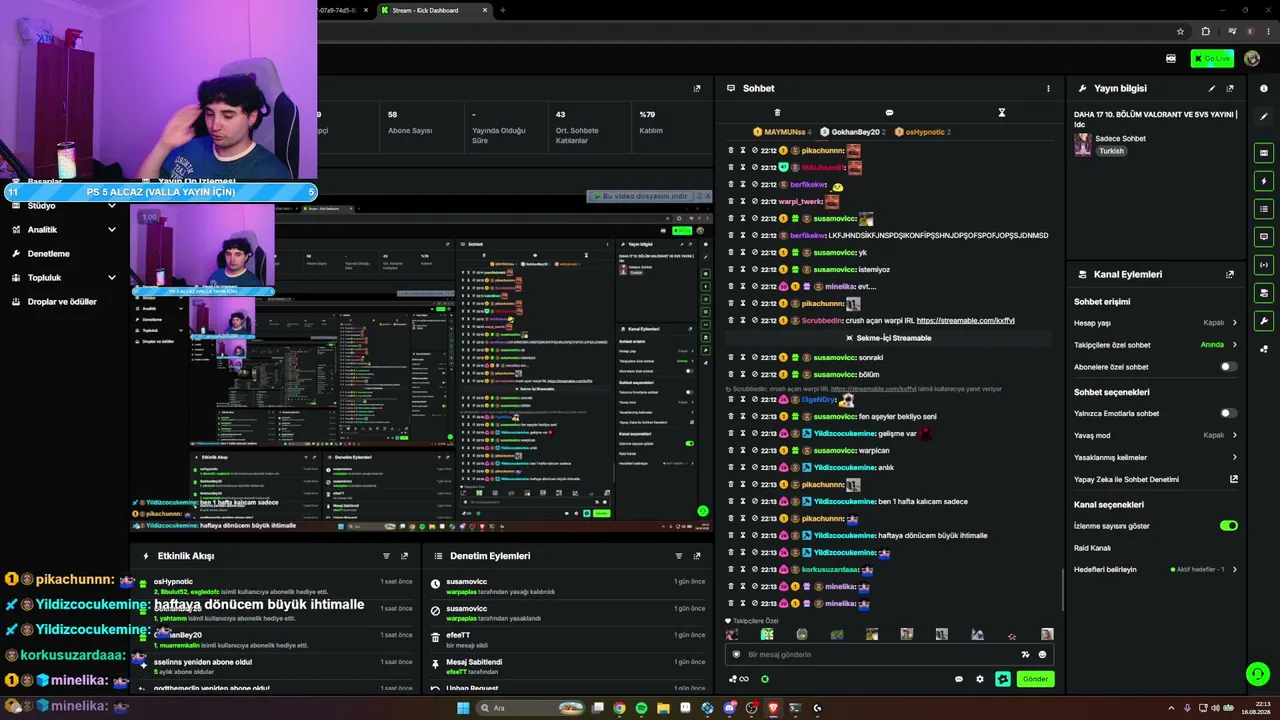Click the chat panel icon in right sidebar
Viewport: 1280px width, 720px height.
1264,237
